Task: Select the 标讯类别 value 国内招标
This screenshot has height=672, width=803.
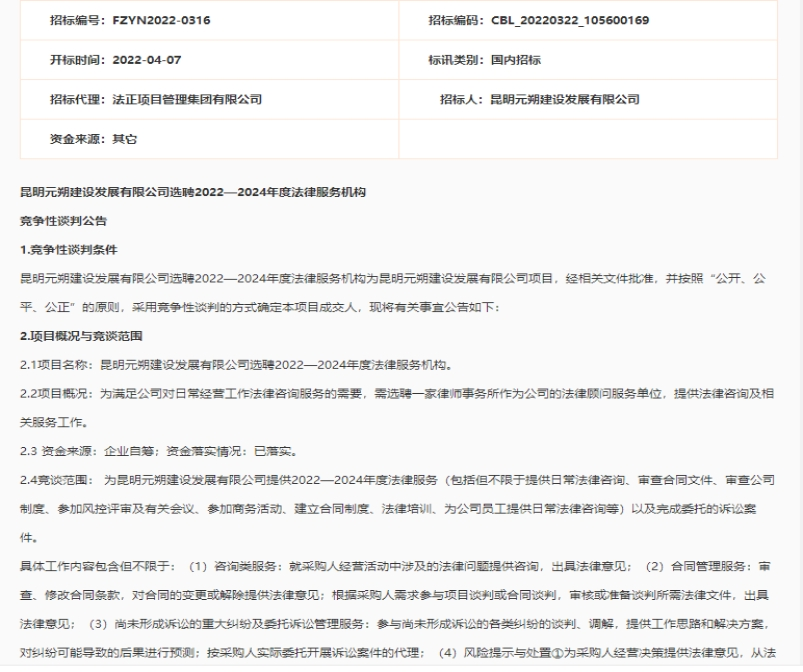Action: 515,60
